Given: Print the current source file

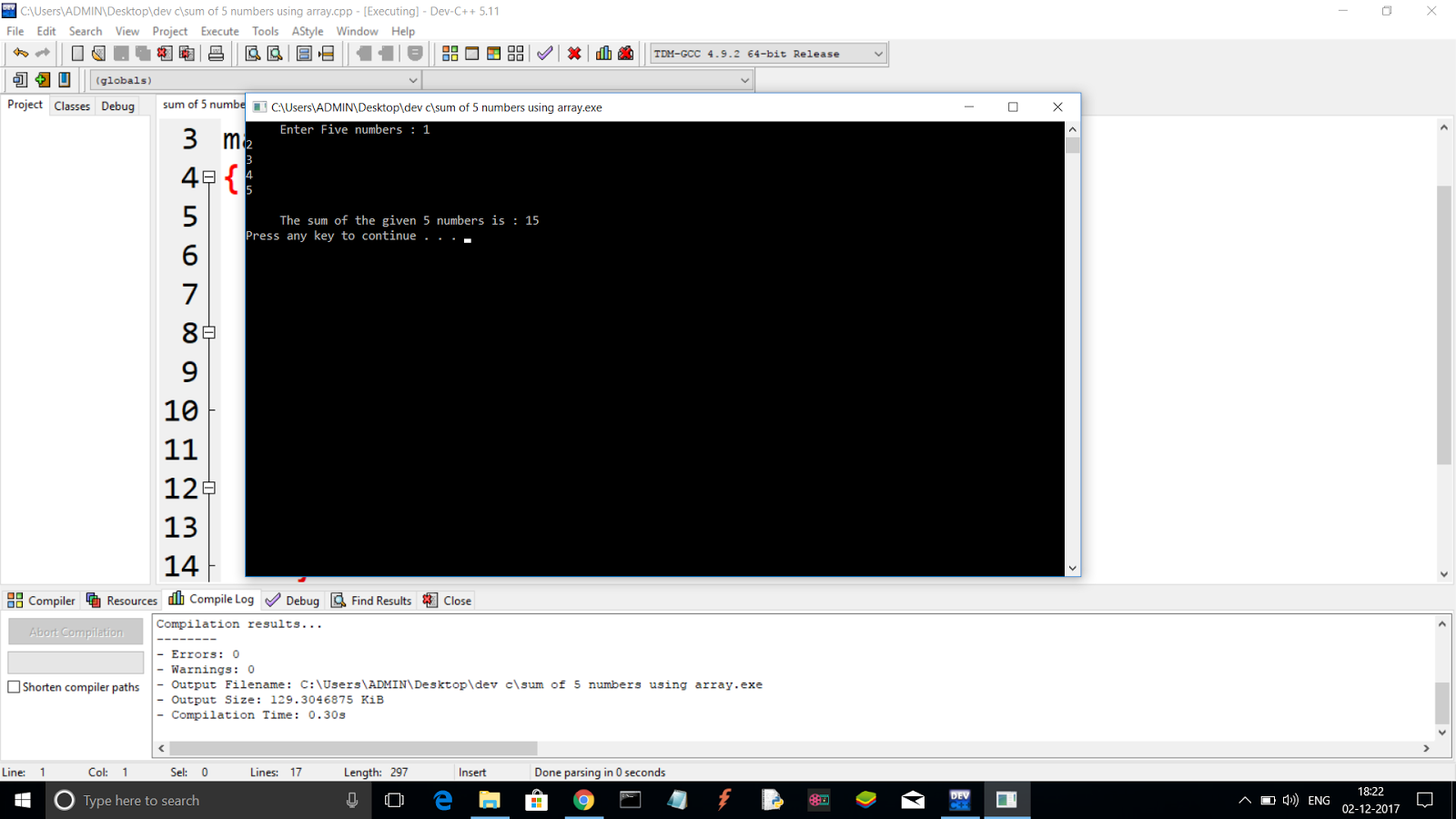Looking at the screenshot, I should click(217, 53).
